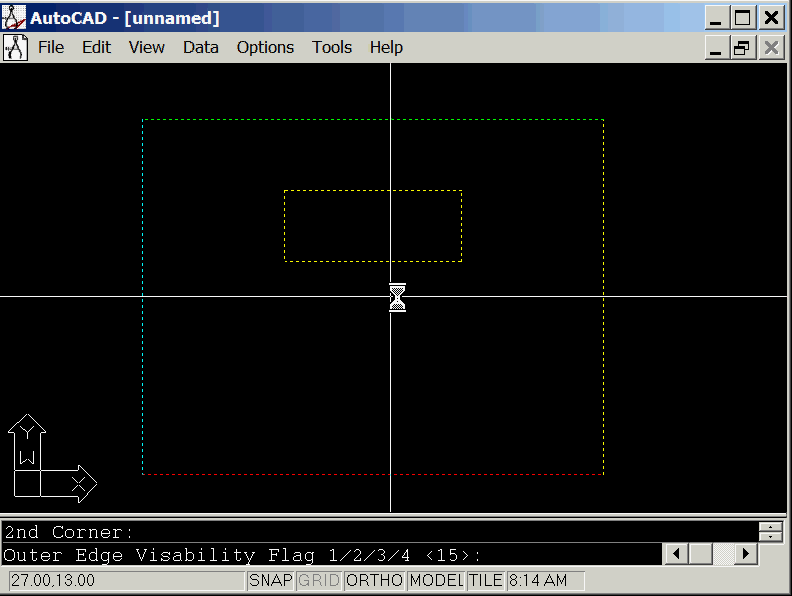This screenshot has width=792, height=596.
Task: Close the AutoCAD application window
Action: tap(771, 18)
